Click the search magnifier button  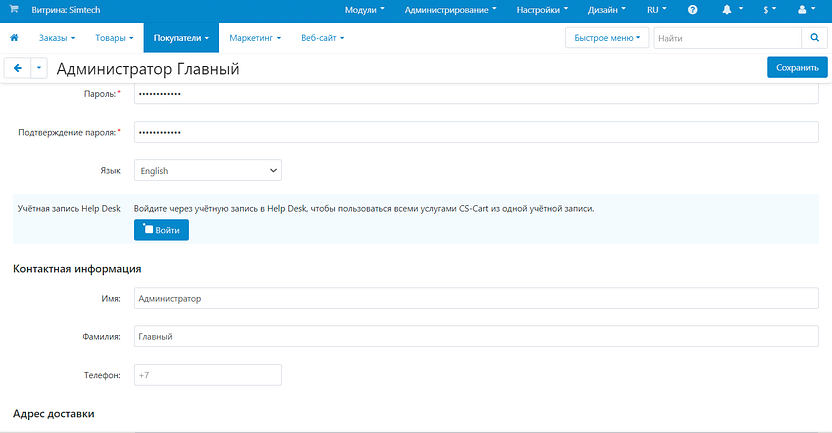click(x=815, y=38)
